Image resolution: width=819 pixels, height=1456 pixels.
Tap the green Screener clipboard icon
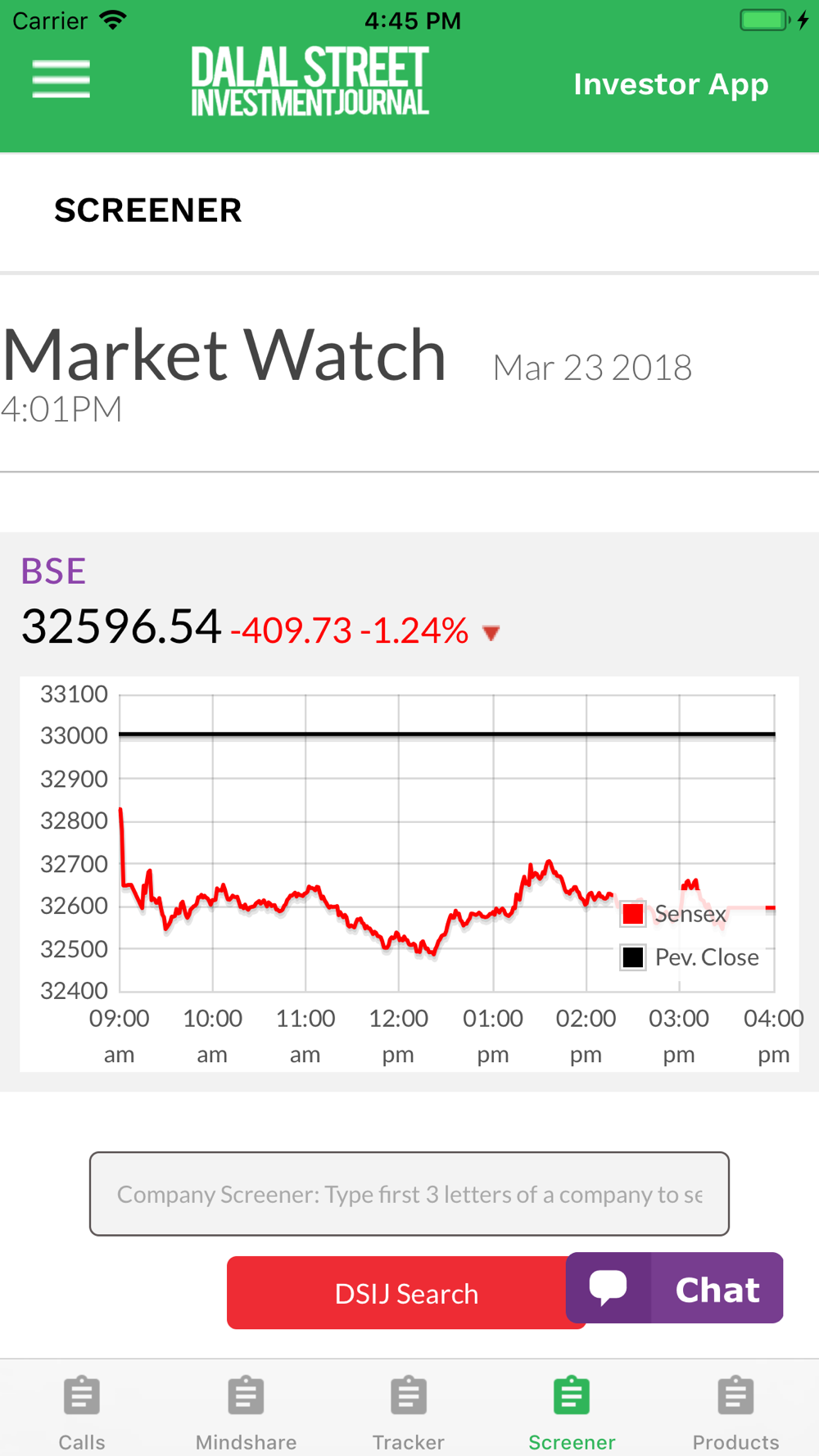click(x=572, y=1396)
